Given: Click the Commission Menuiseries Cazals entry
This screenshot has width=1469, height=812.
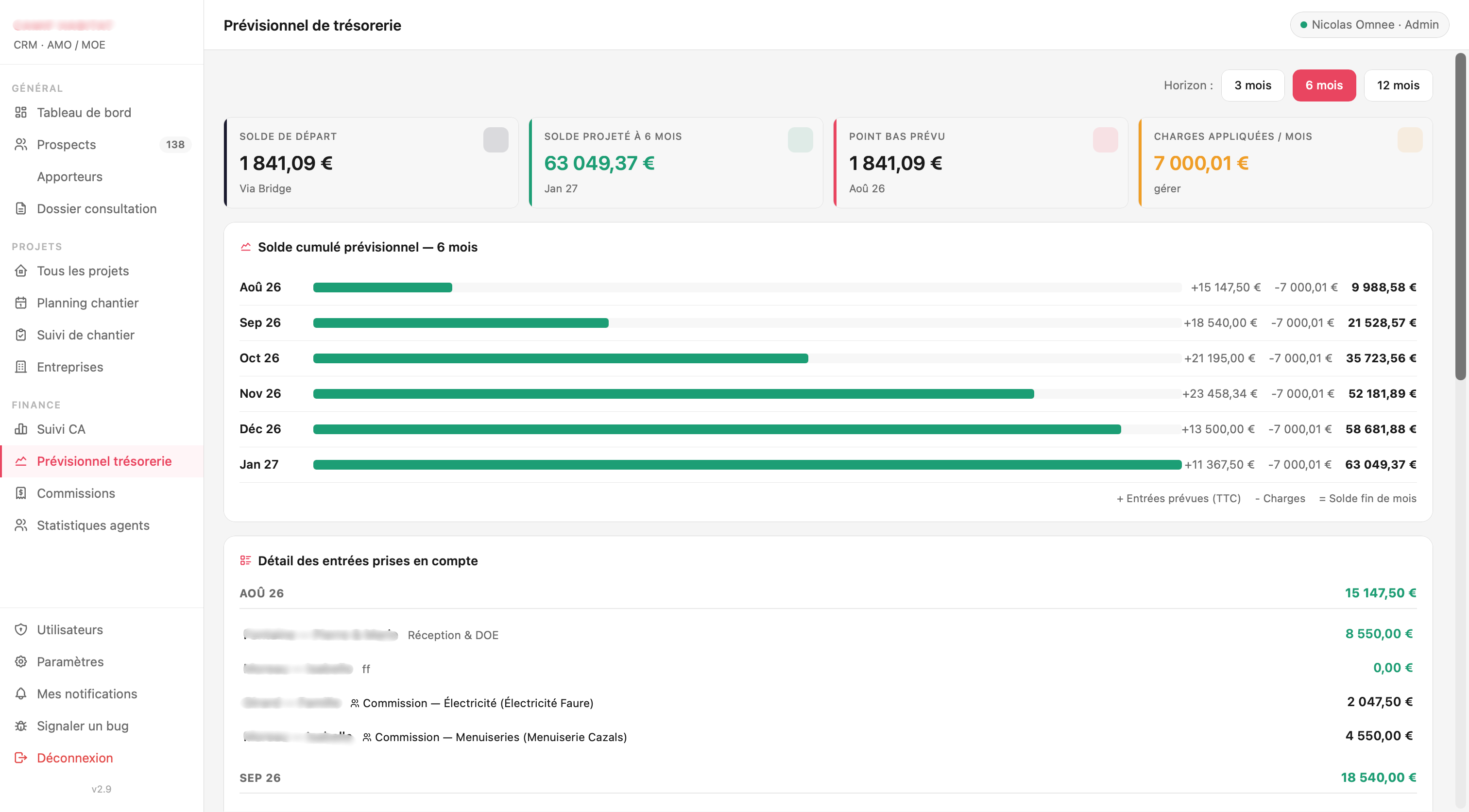Looking at the screenshot, I should point(827,737).
